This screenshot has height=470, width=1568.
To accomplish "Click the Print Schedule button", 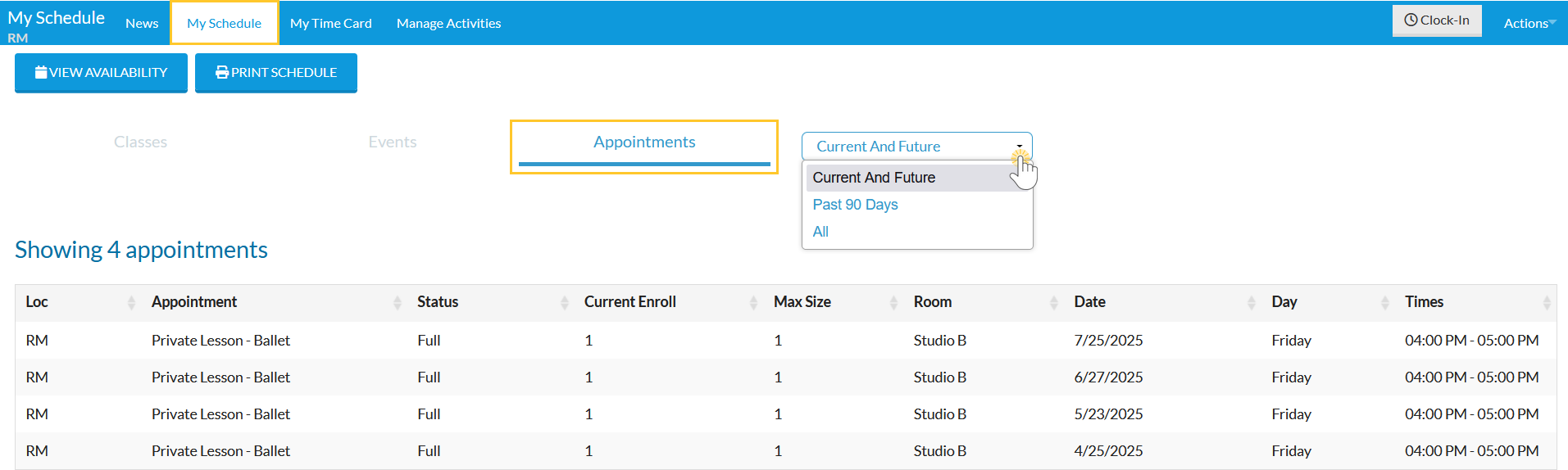I will (276, 72).
